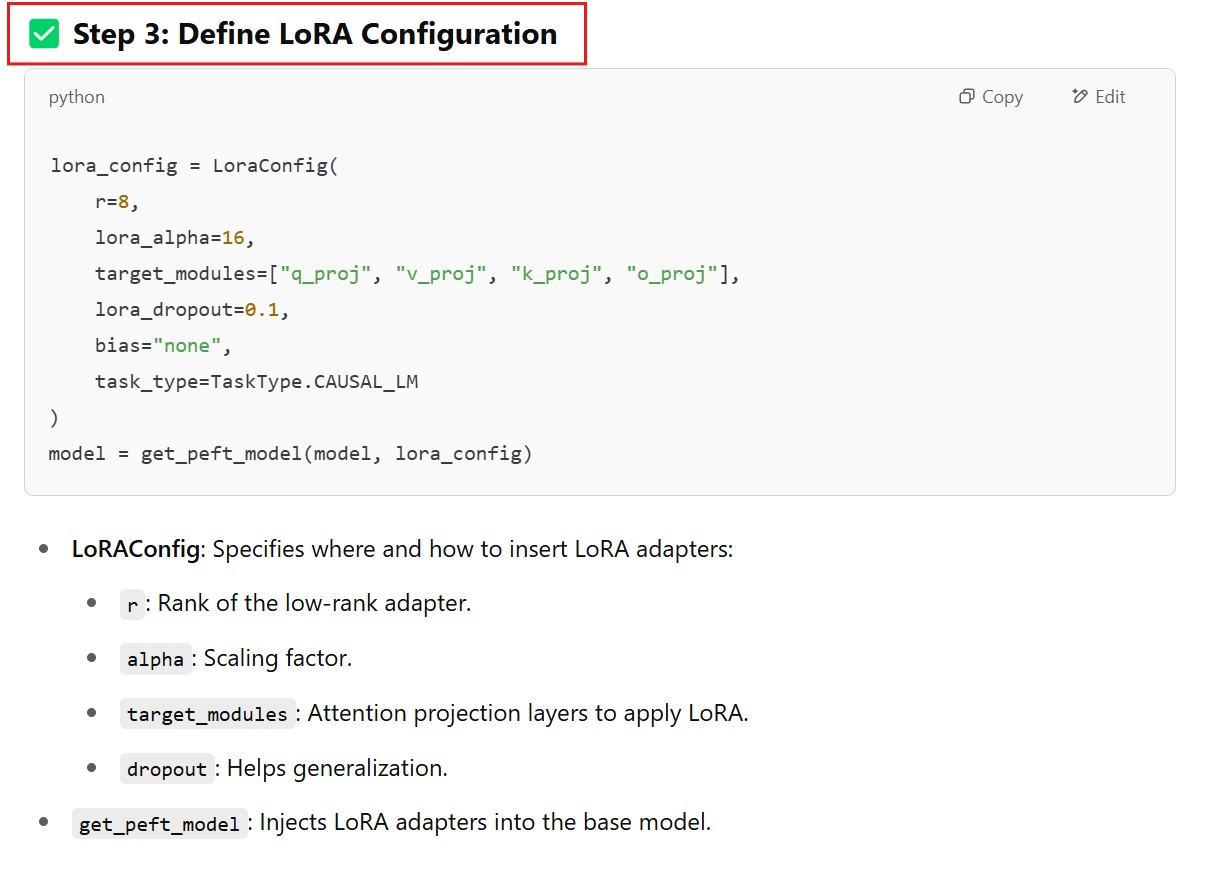Image resolution: width=1223 pixels, height=891 pixels.
Task: Click the inline target_modules code tag
Action: [207, 714]
